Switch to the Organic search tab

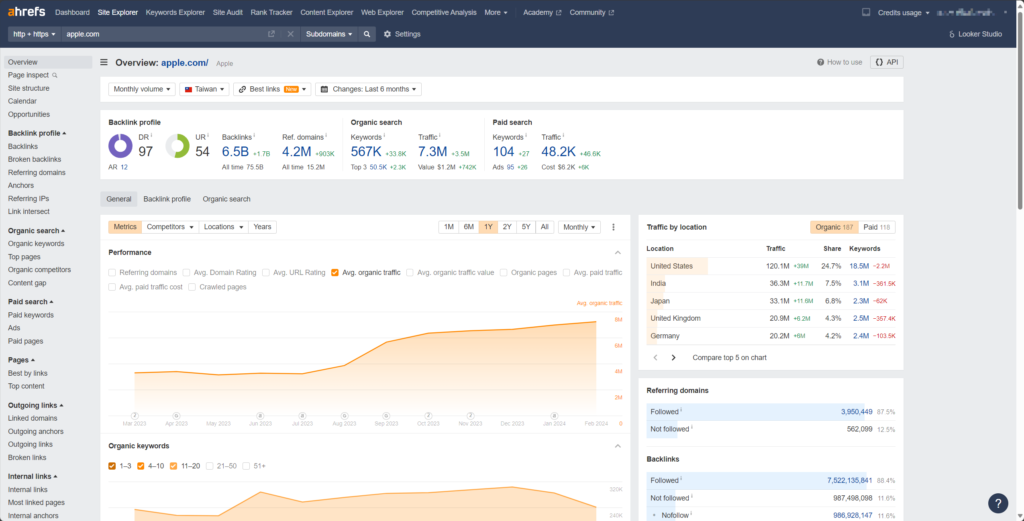[x=226, y=198]
